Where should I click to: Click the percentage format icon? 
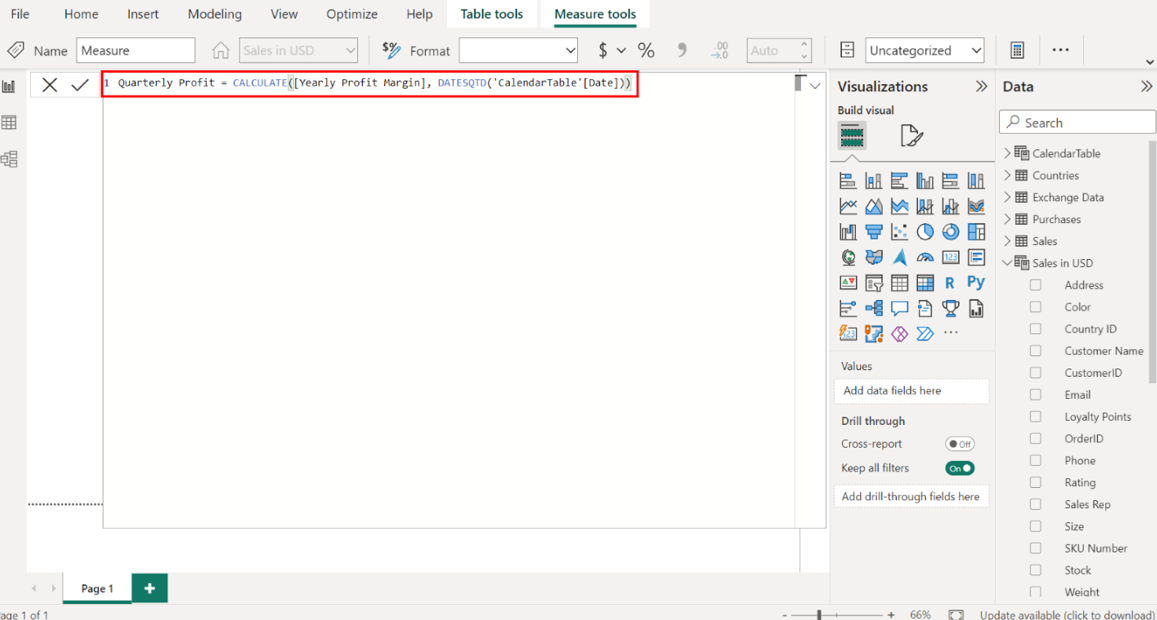coord(646,51)
